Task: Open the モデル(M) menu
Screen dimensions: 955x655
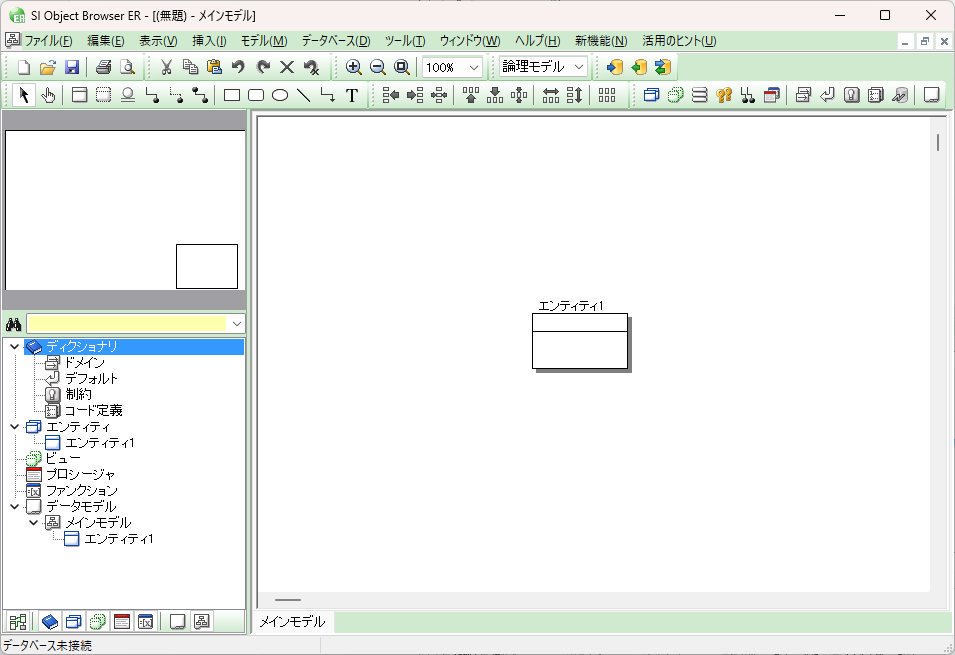Action: 264,41
